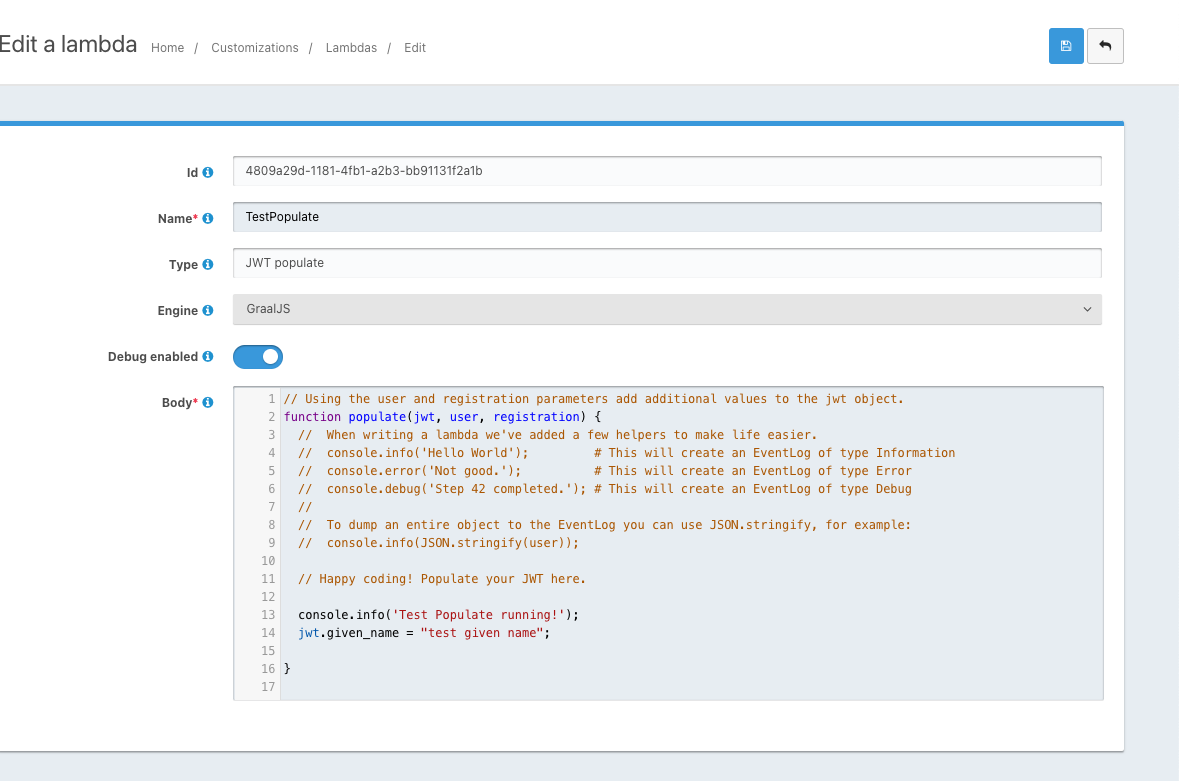The height and width of the screenshot is (781, 1179).
Task: Save the lambda with the blue save icon
Action: (1065, 46)
